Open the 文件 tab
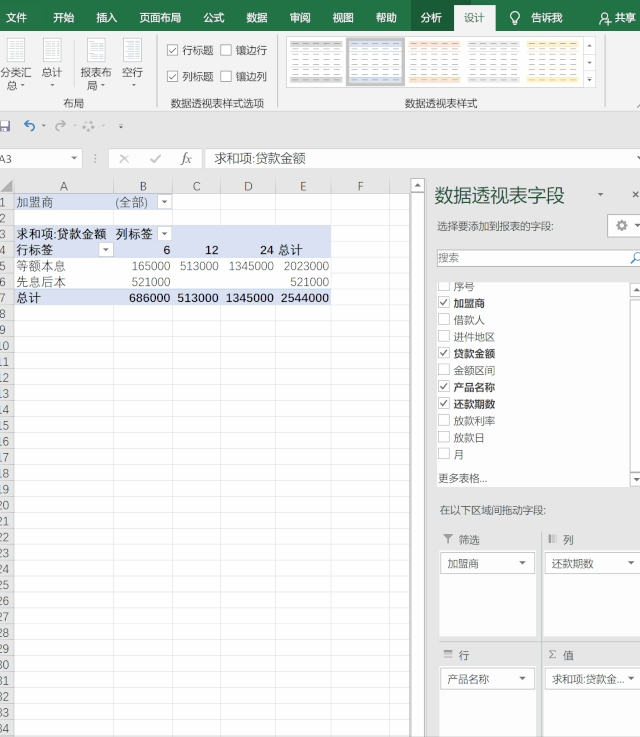The width and height of the screenshot is (640, 737). (x=16, y=18)
